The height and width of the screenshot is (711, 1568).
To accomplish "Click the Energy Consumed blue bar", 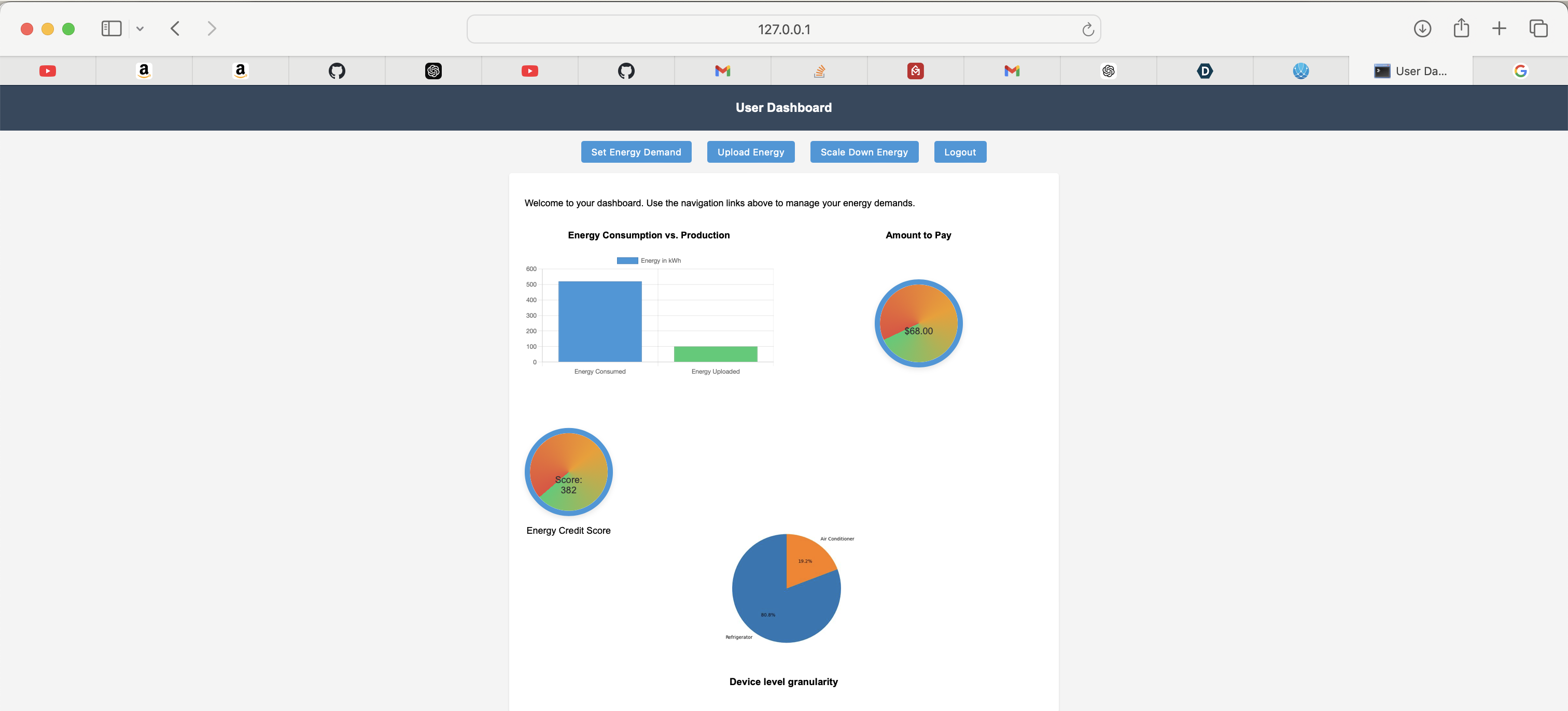I will [599, 321].
